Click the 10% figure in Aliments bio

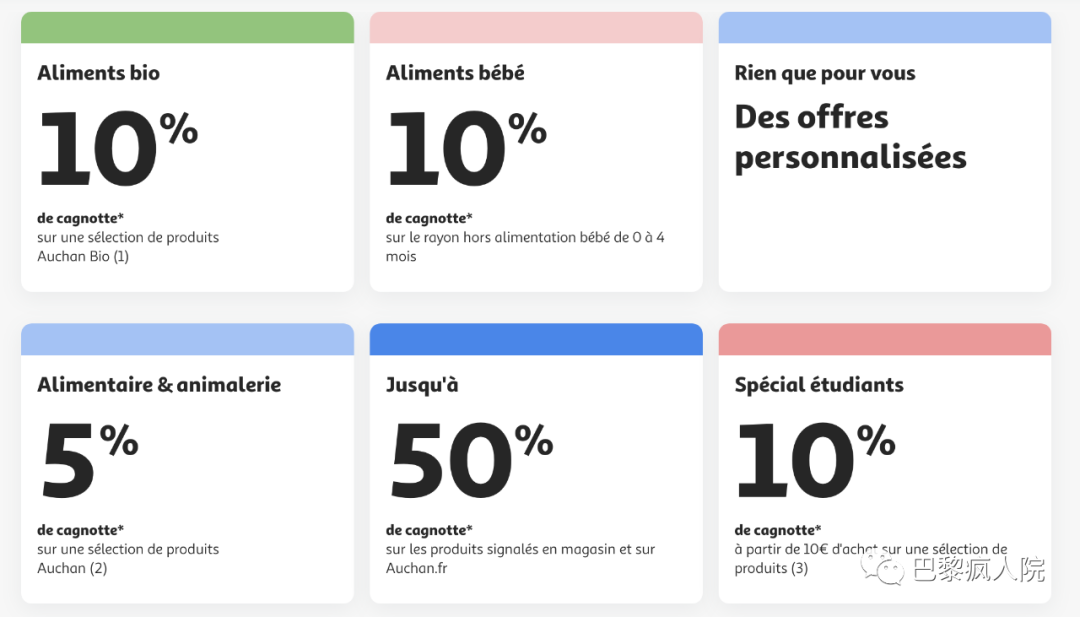[117, 148]
